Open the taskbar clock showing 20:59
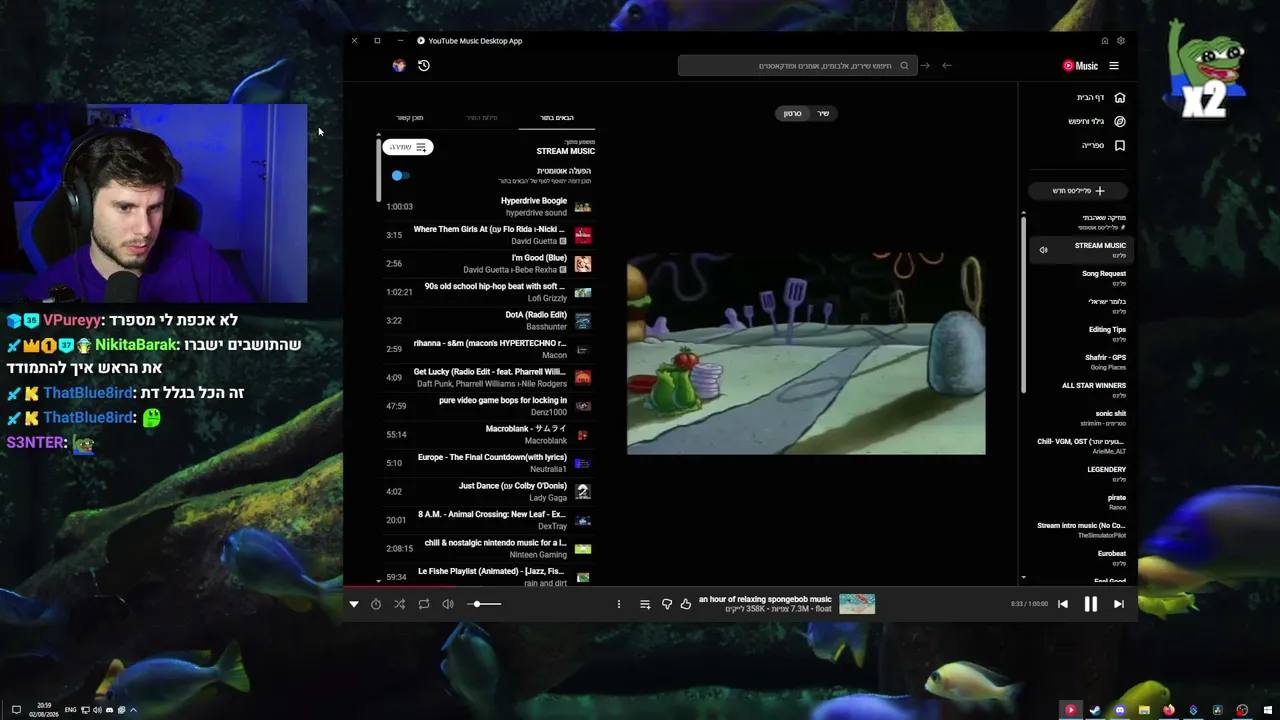Screen dimensions: 1280x720 click(x=44, y=710)
